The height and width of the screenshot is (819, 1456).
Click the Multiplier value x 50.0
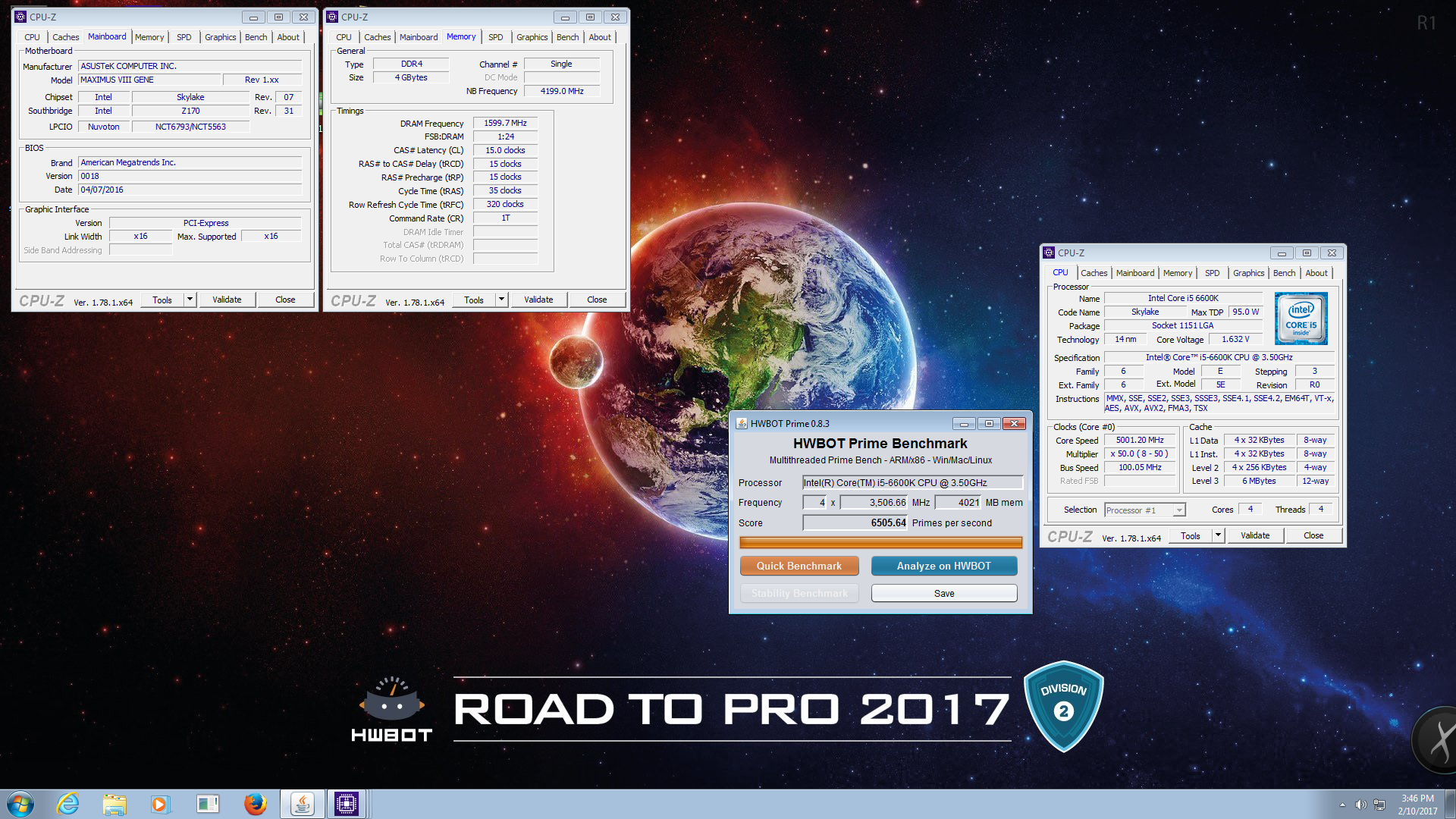point(1140,453)
